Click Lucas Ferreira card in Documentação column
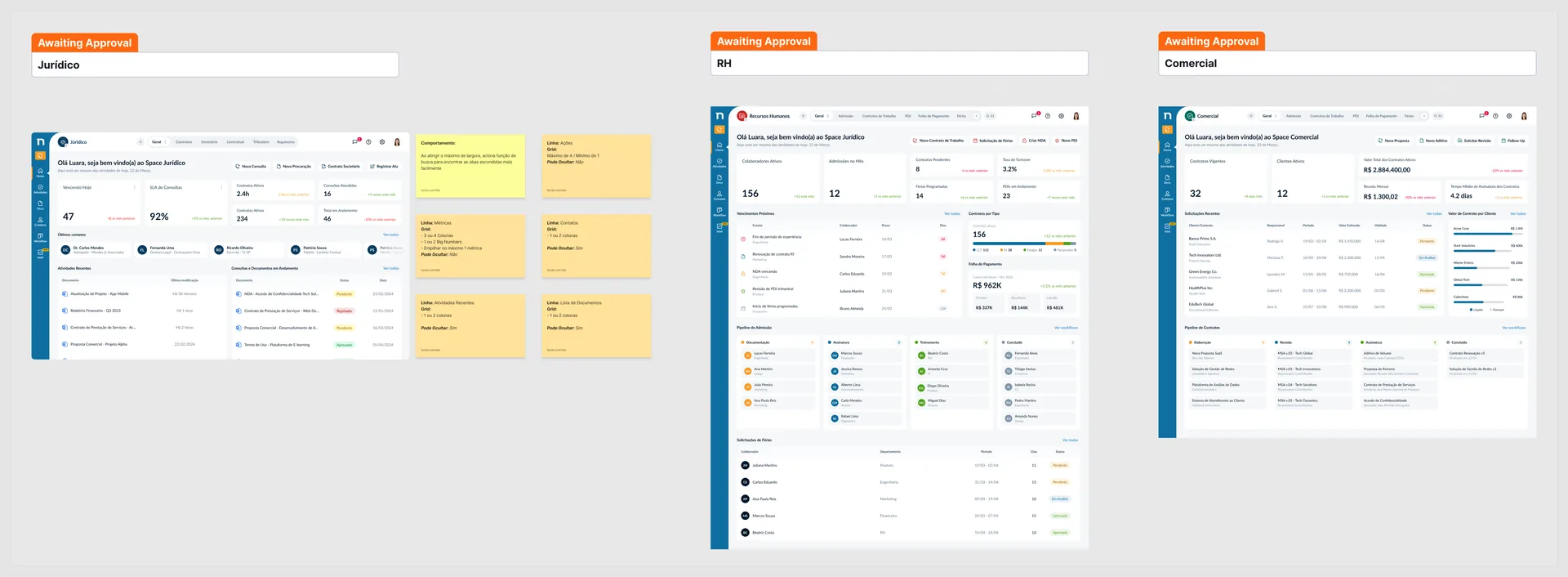This screenshot has height=577, width=1568. [x=778, y=356]
